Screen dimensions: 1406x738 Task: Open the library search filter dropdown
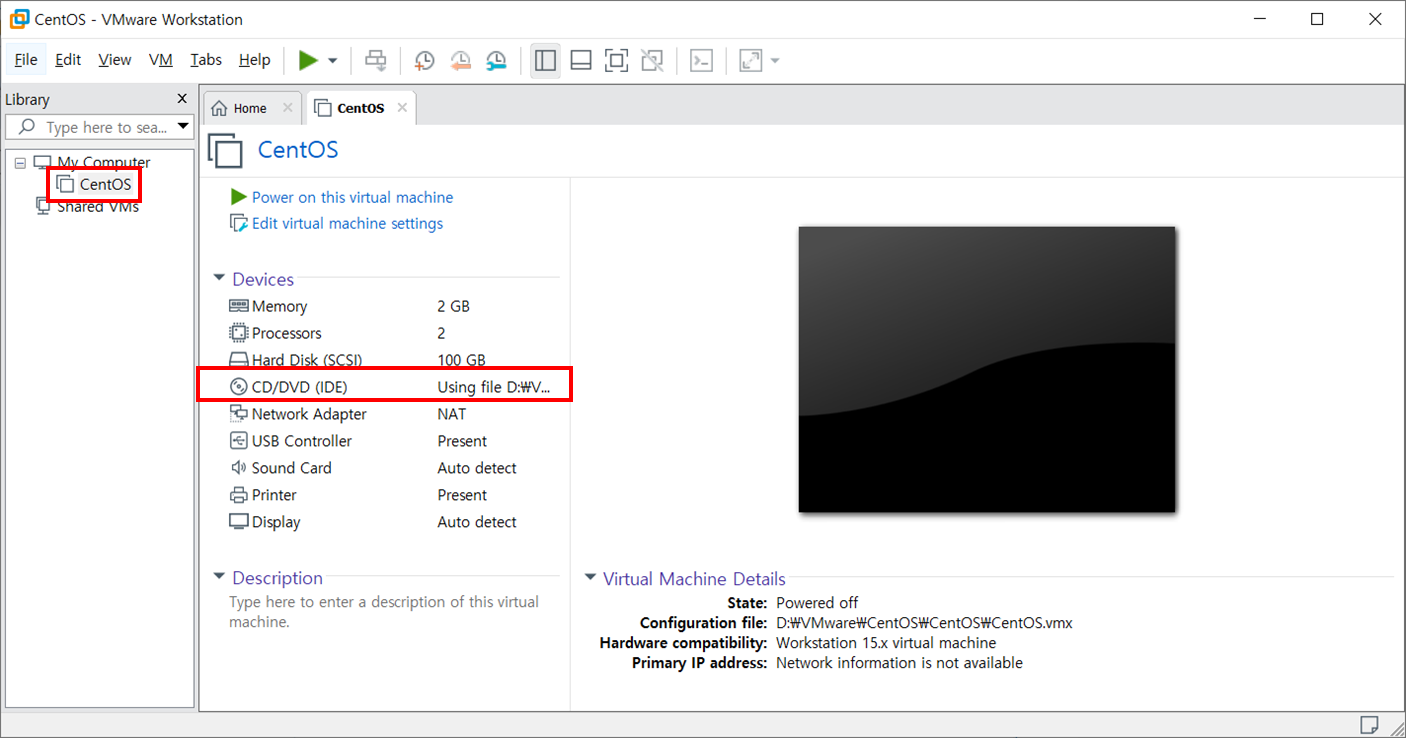click(x=183, y=127)
